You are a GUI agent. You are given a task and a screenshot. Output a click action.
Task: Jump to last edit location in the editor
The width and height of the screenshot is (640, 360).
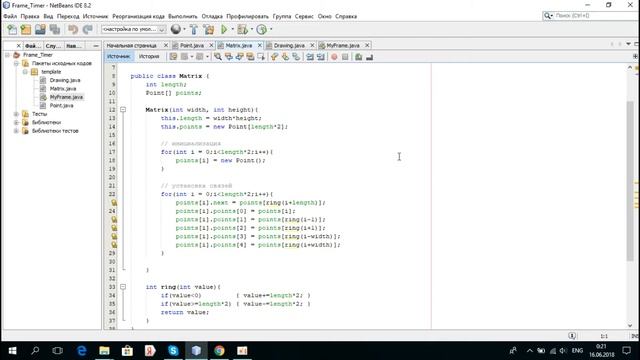pos(173,57)
